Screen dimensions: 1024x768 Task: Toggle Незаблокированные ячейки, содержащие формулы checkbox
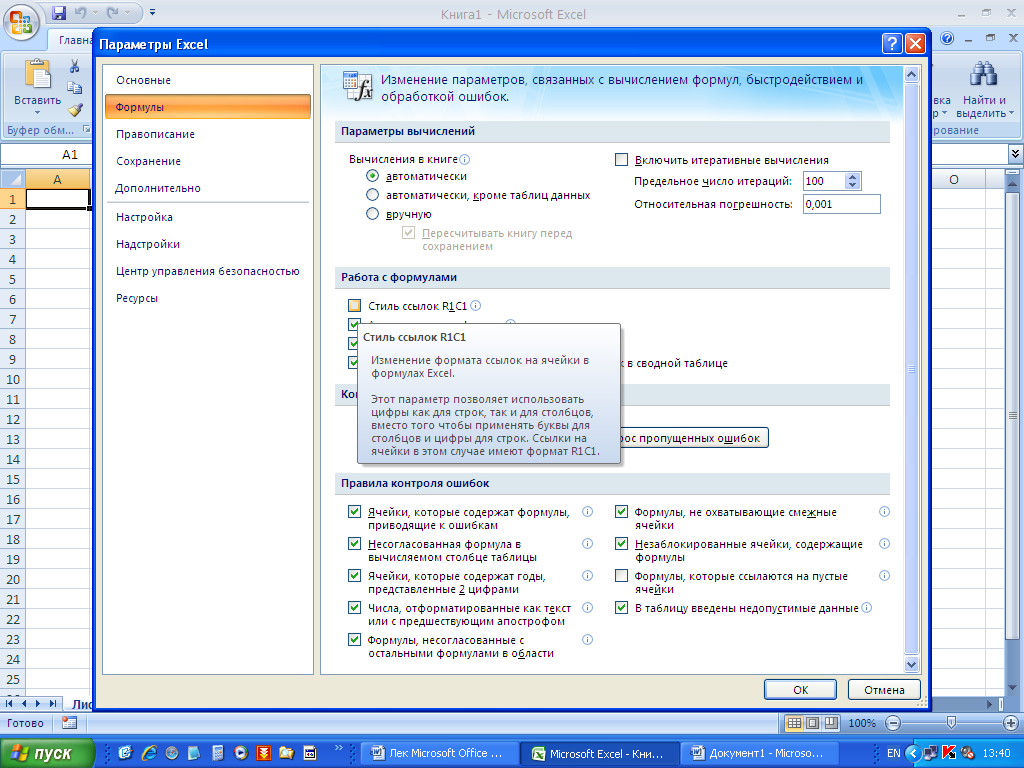coord(622,544)
